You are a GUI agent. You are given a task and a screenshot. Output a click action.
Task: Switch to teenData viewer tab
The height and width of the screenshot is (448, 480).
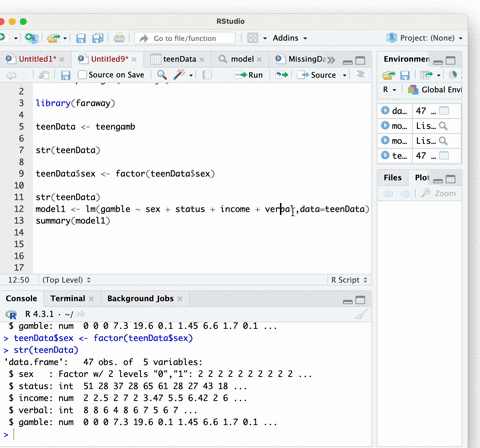coord(179,59)
